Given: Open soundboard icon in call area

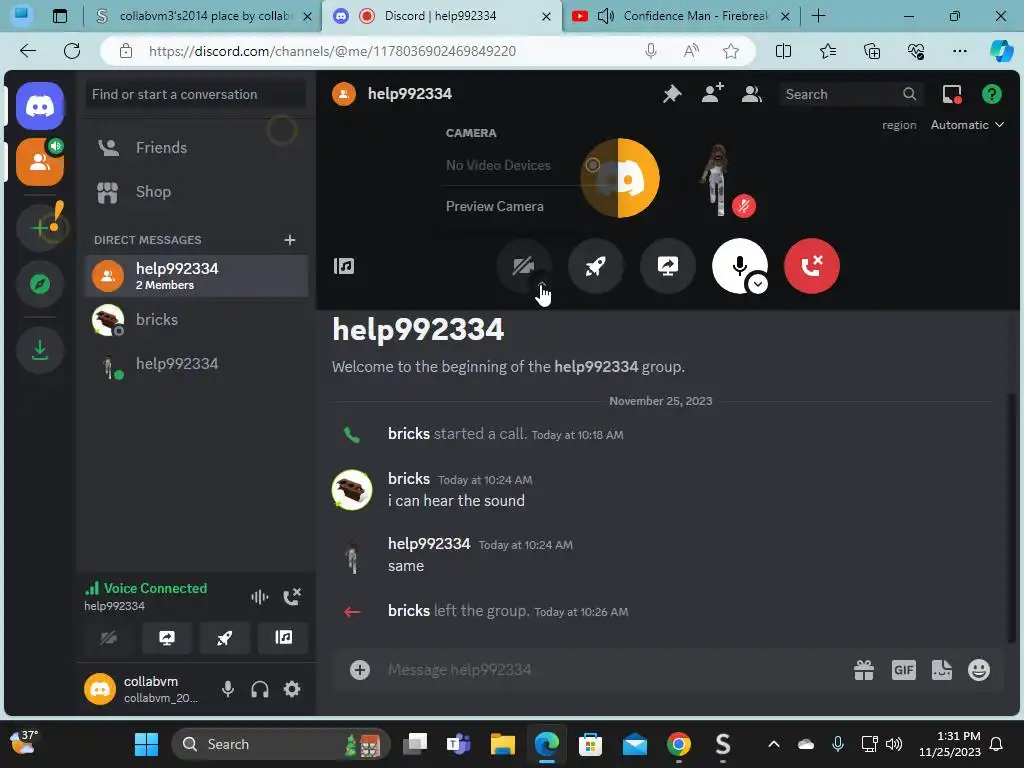Looking at the screenshot, I should [344, 266].
